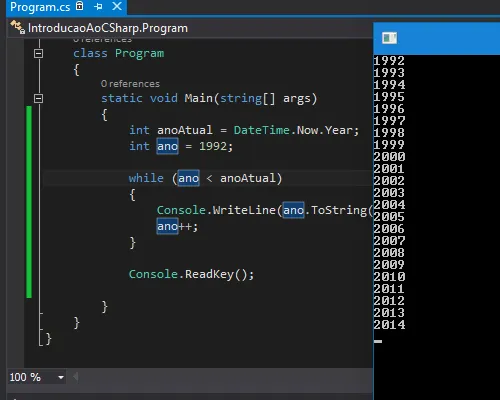Close the Program.cs tab

117,6
